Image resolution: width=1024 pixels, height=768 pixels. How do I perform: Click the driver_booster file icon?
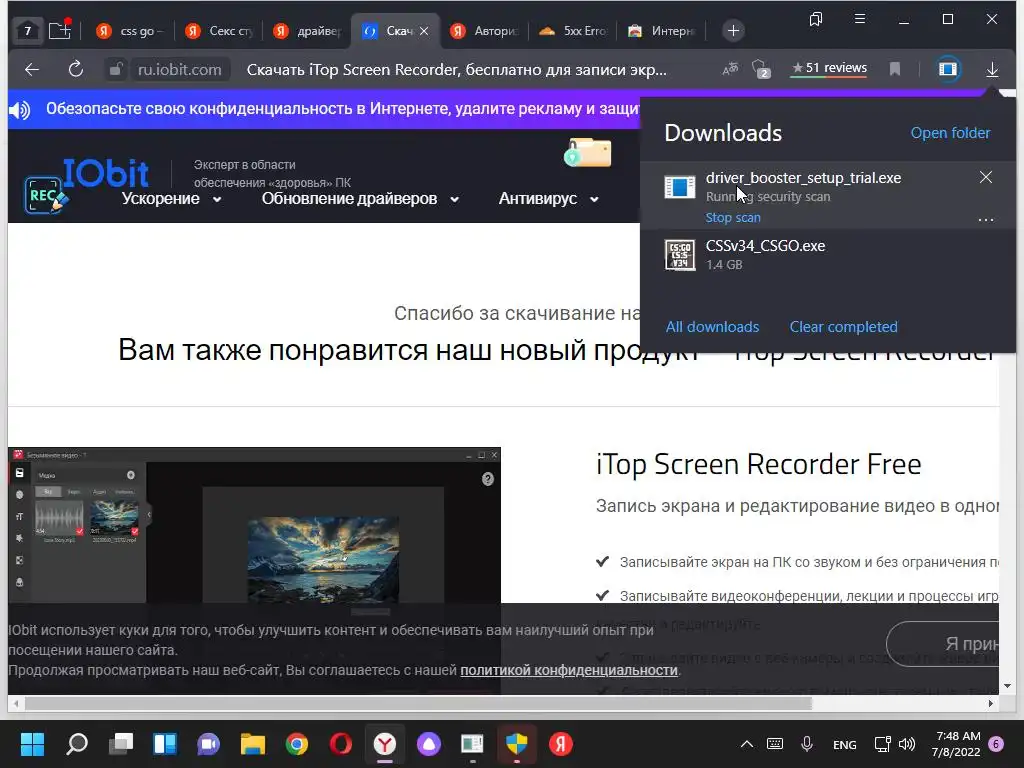[x=680, y=187]
